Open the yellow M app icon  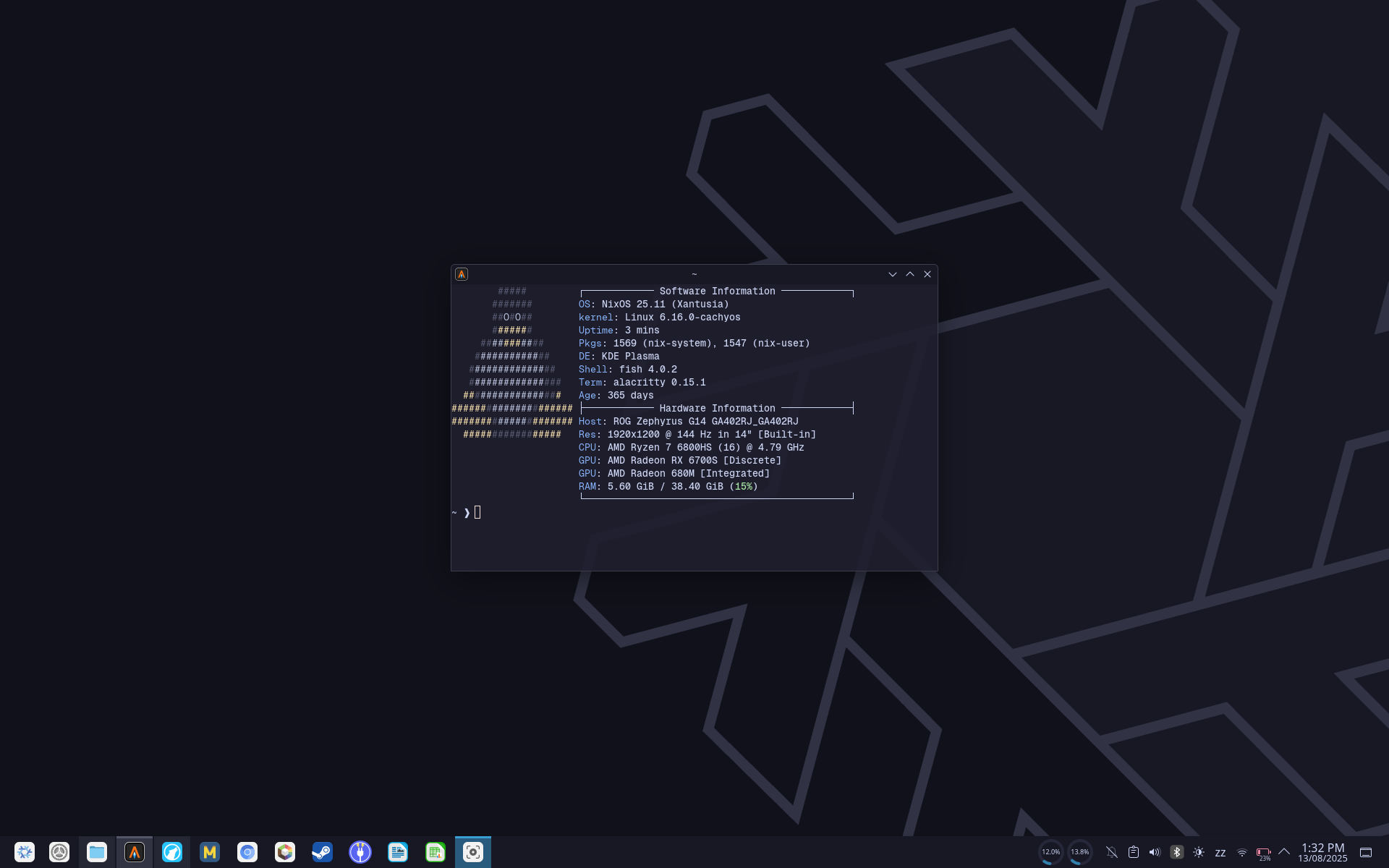click(210, 852)
